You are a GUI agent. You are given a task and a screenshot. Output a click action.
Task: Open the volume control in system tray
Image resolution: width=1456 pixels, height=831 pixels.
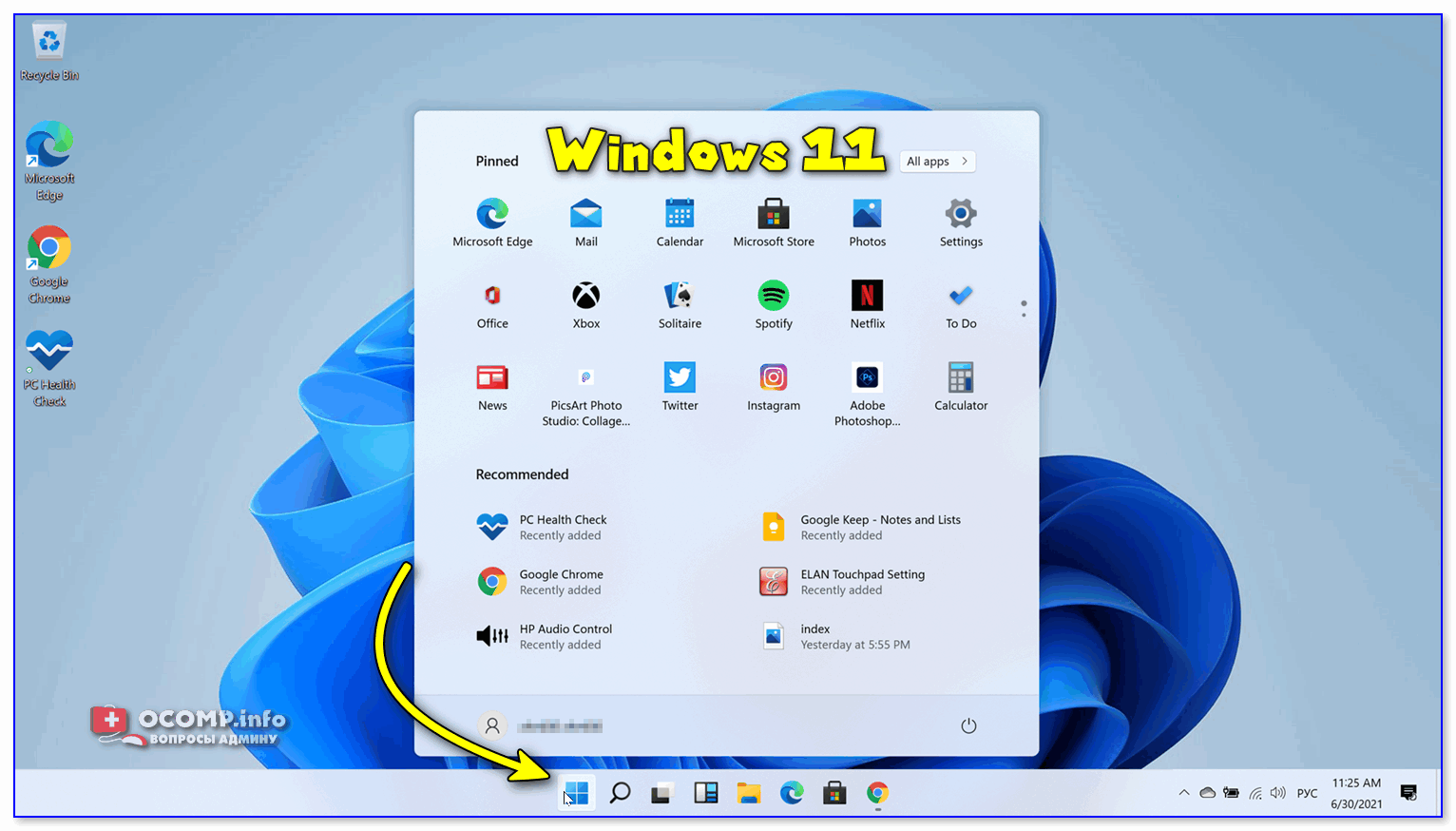[x=1278, y=793]
